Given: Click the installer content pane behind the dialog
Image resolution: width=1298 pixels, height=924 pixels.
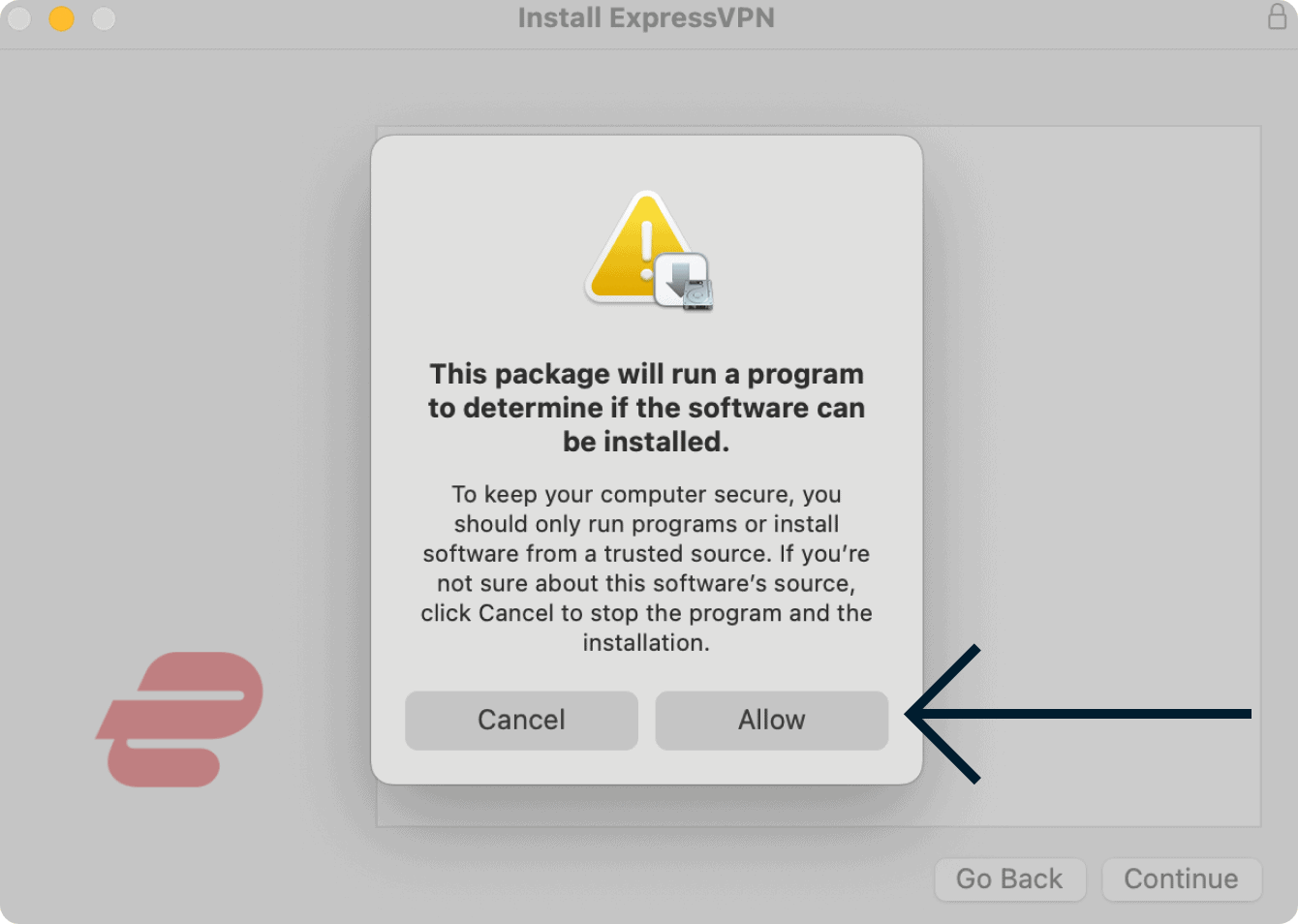Looking at the screenshot, I should click(x=1090, y=475).
